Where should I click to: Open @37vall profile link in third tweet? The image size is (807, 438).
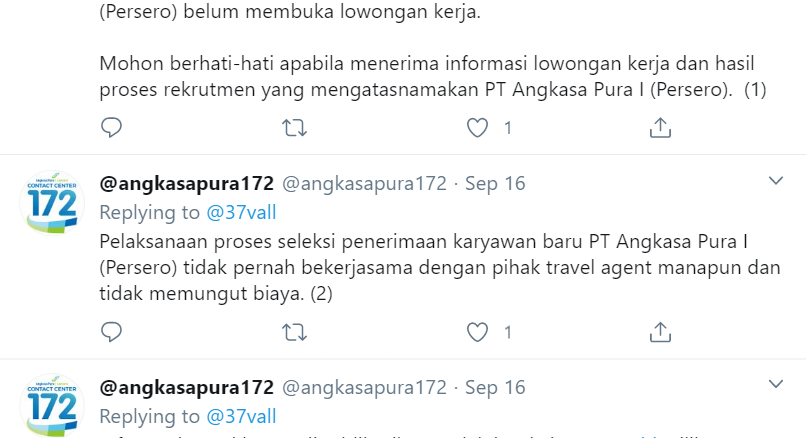point(241,416)
